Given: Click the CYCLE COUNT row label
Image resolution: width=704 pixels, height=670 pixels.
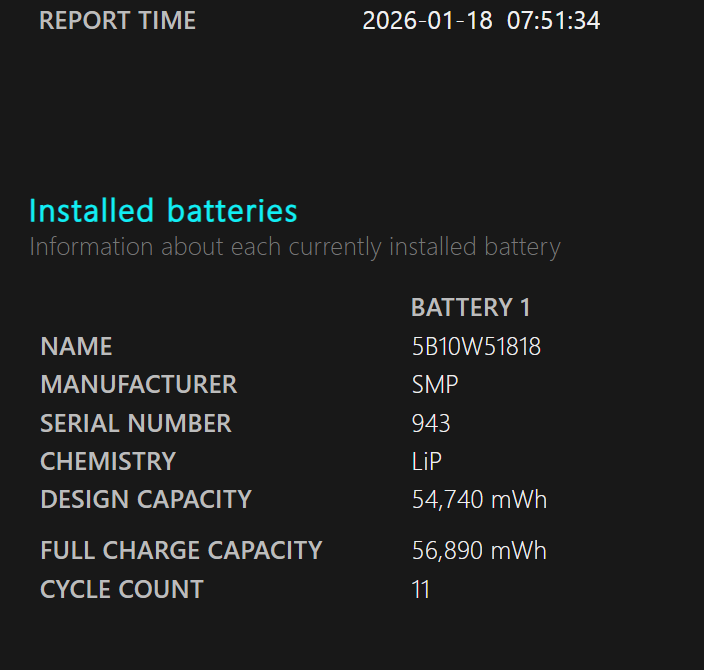Looking at the screenshot, I should click(121, 589).
